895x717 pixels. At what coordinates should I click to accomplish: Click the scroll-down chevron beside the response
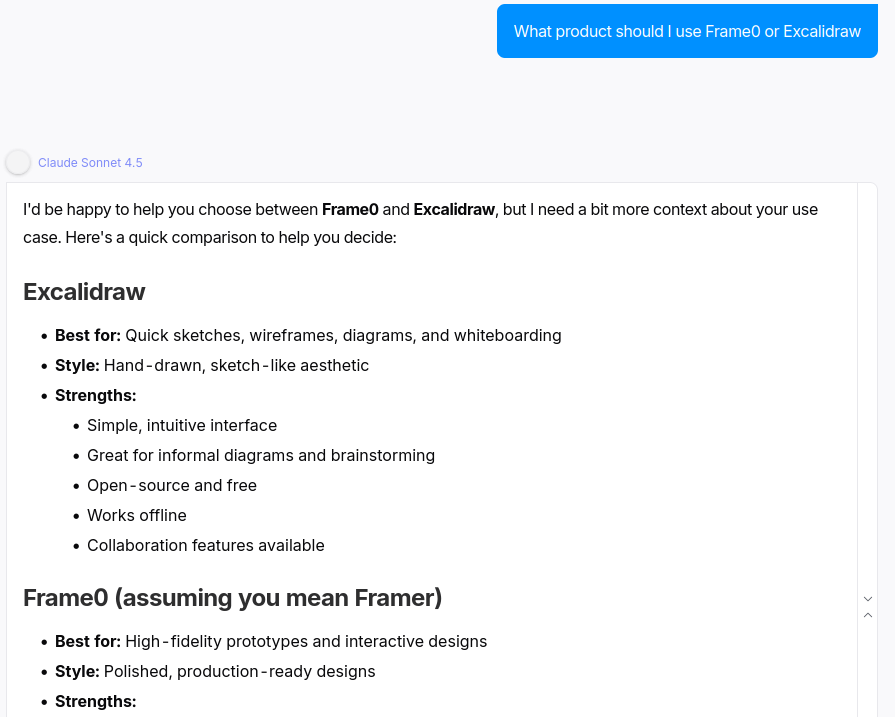pyautogui.click(x=868, y=599)
